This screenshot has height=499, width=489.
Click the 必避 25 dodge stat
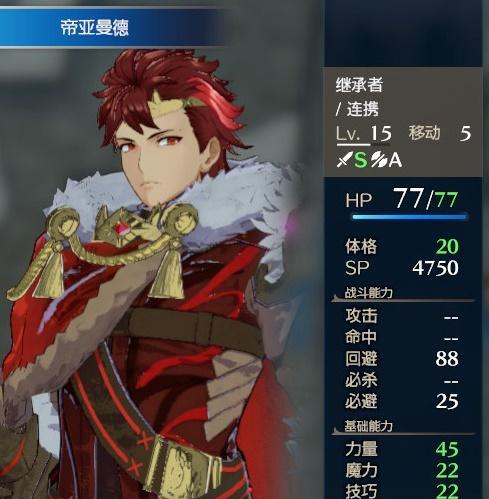coord(402,401)
